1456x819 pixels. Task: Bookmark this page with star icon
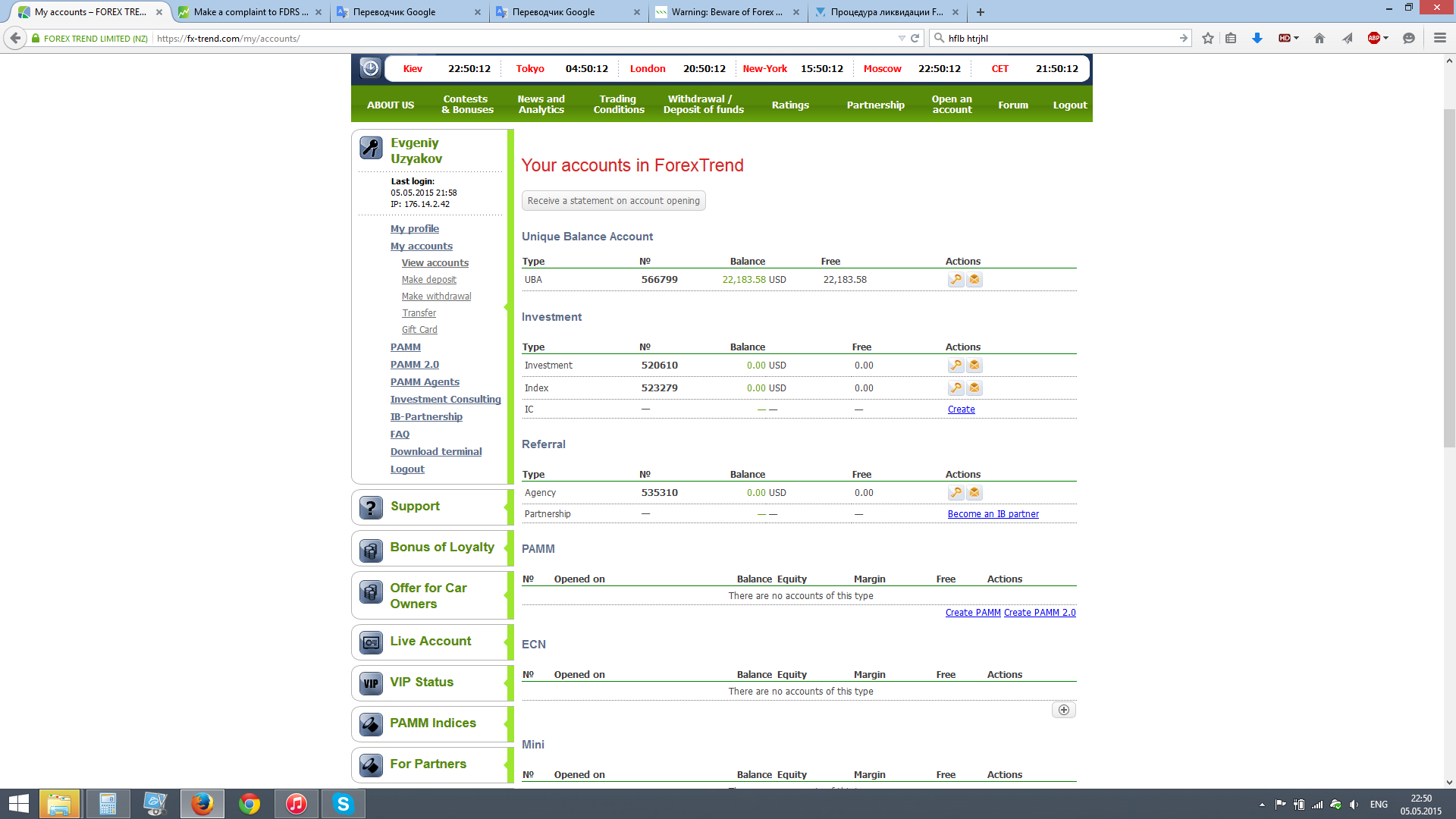pyautogui.click(x=1208, y=38)
